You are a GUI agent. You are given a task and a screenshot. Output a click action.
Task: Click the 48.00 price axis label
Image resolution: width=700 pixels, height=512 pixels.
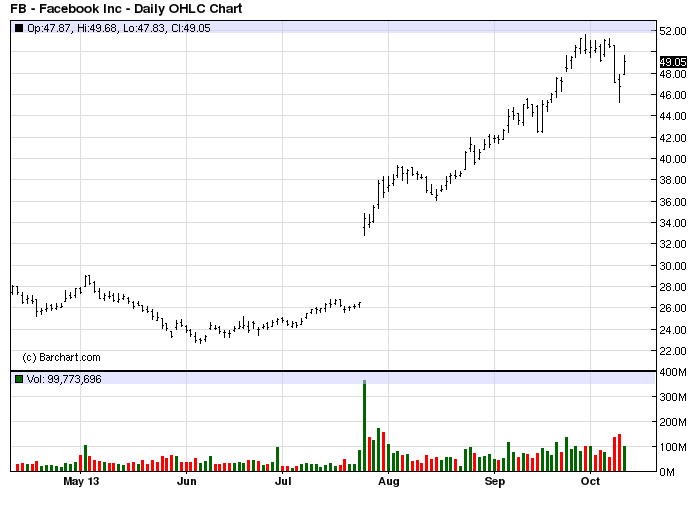tap(673, 74)
